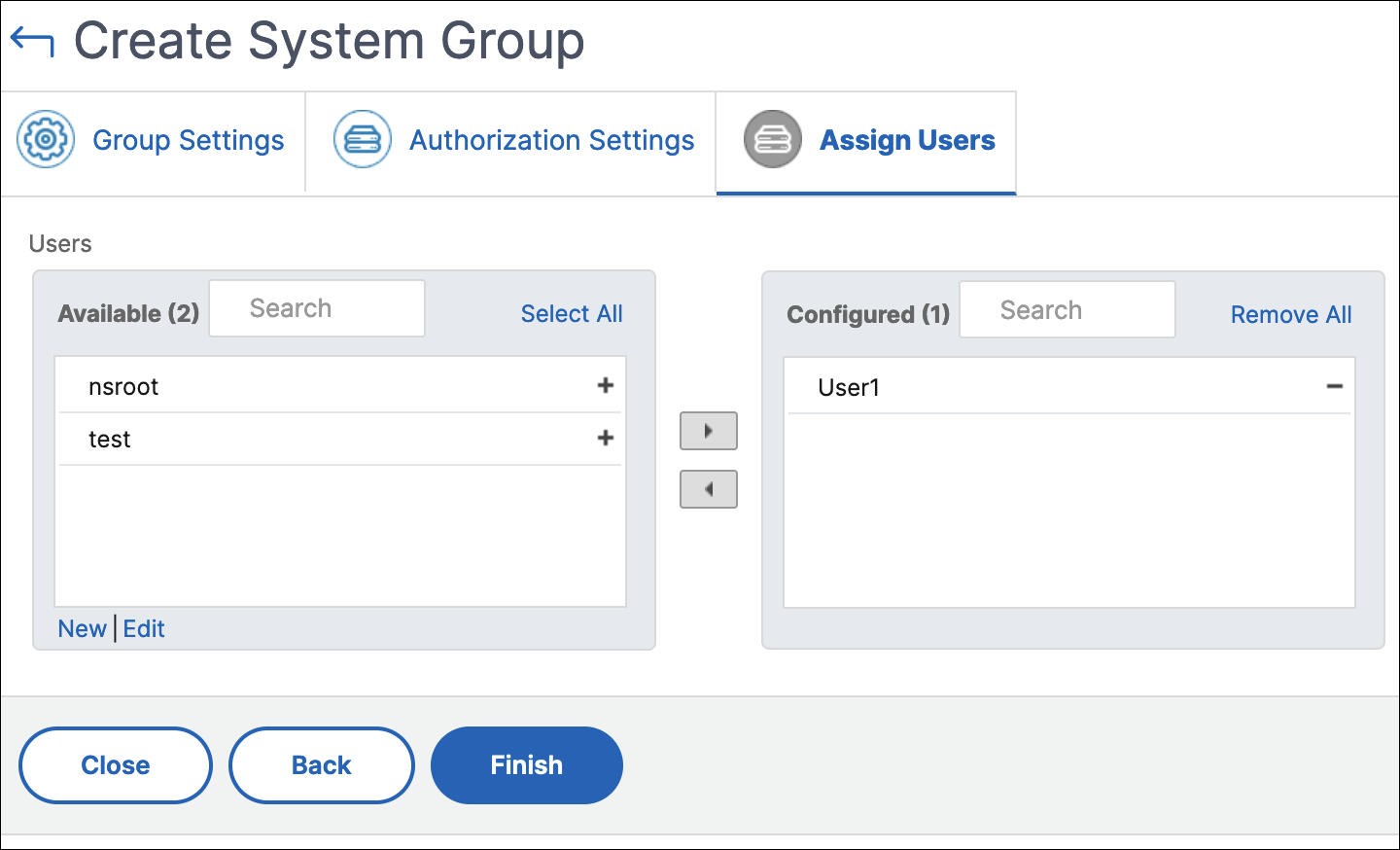1400x850 pixels.
Task: Select User1 in the Configured list
Action: point(1069,387)
